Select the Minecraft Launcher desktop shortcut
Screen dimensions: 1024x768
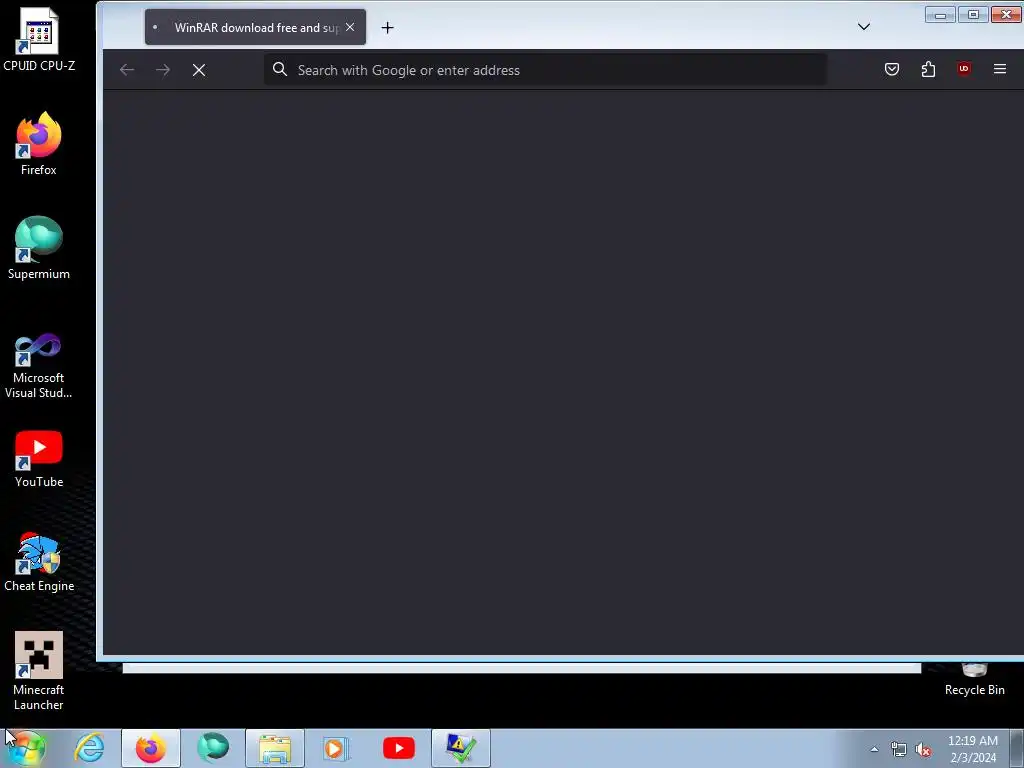[x=39, y=671]
